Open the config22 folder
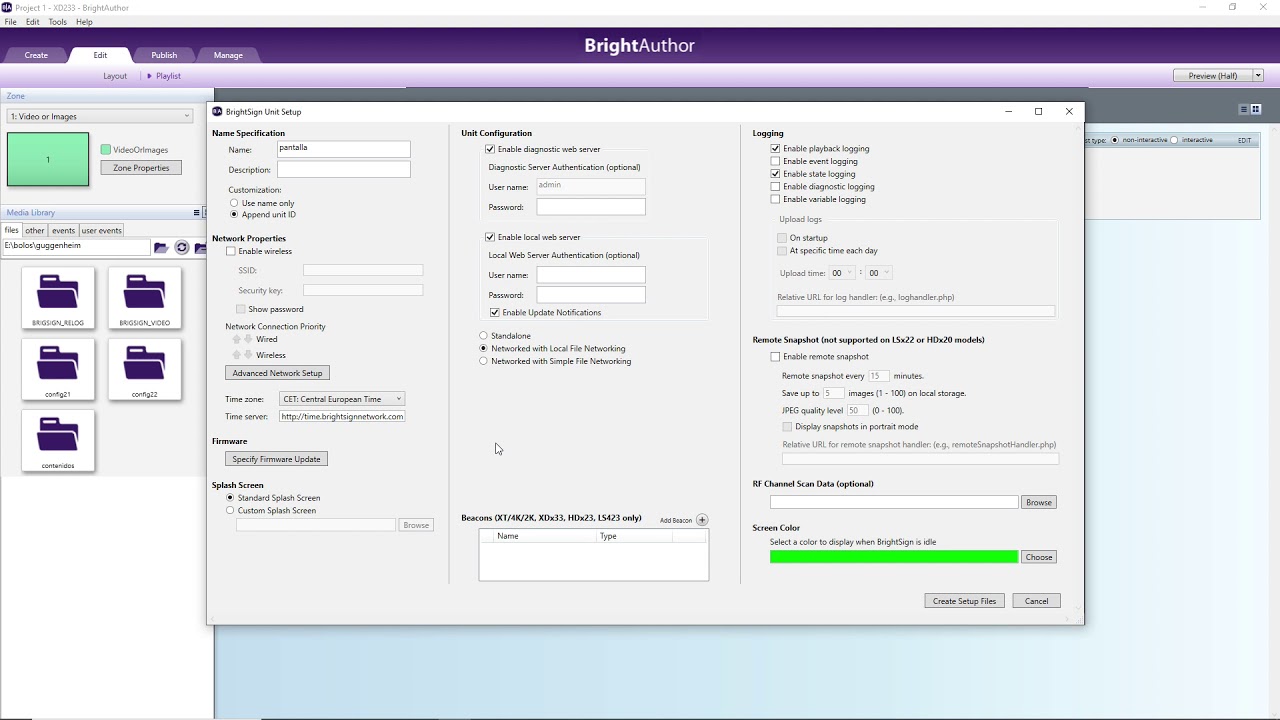The height and width of the screenshot is (720, 1280). click(145, 369)
